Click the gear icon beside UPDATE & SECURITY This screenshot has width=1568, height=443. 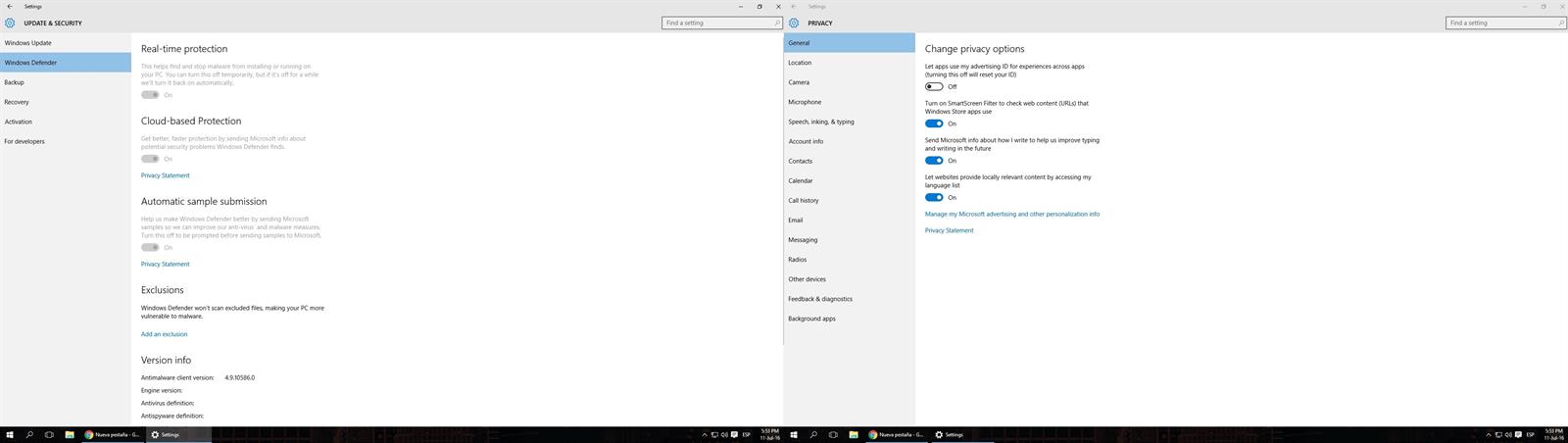tap(10, 23)
